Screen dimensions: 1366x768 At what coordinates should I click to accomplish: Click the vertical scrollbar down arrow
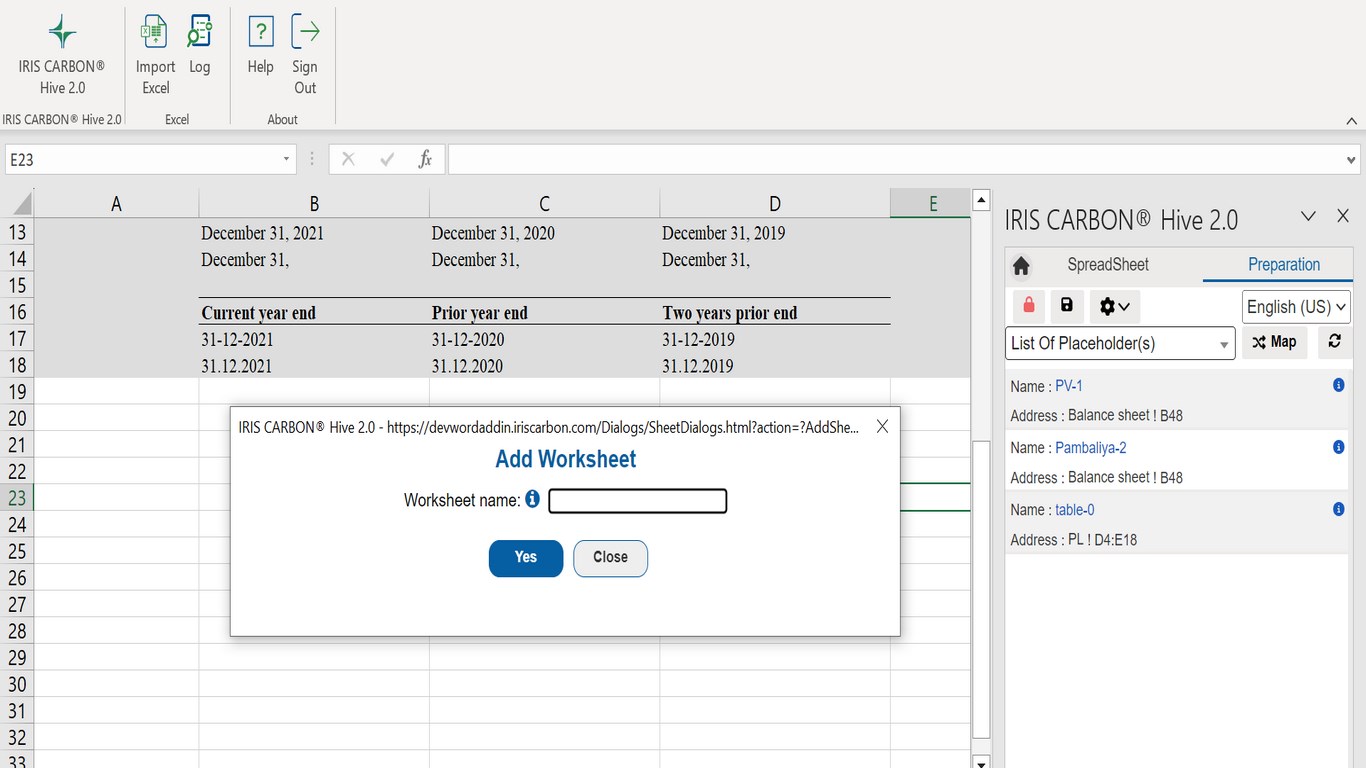point(981,763)
